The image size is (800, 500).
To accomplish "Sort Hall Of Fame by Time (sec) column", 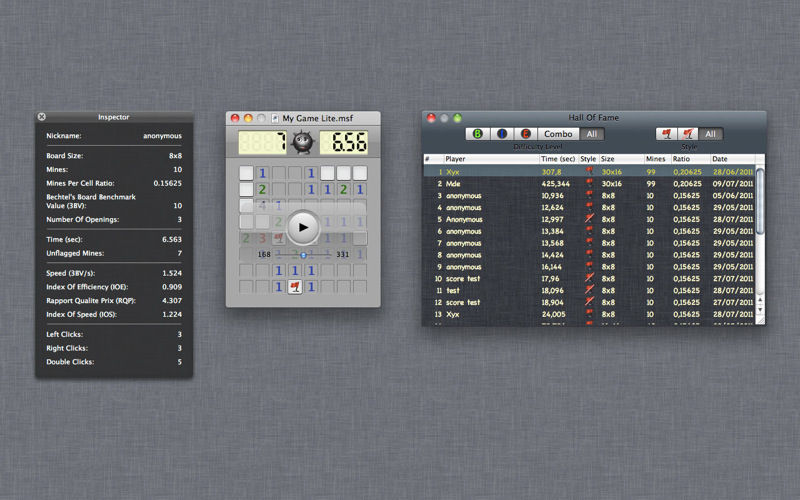I will [x=559, y=159].
